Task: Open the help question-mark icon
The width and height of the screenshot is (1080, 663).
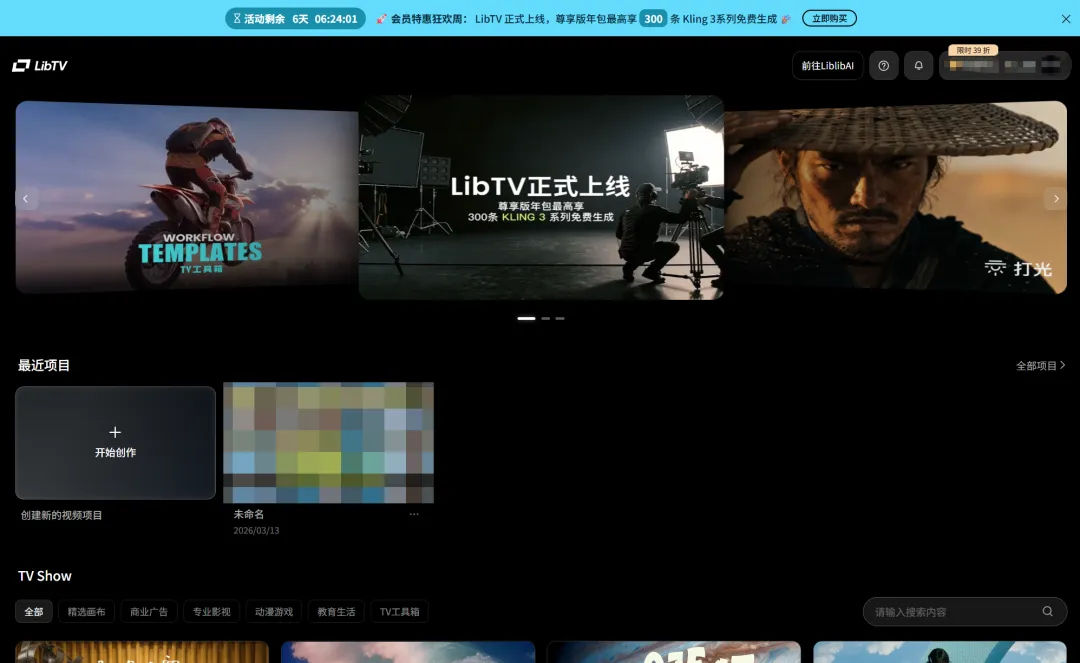Action: coord(884,65)
